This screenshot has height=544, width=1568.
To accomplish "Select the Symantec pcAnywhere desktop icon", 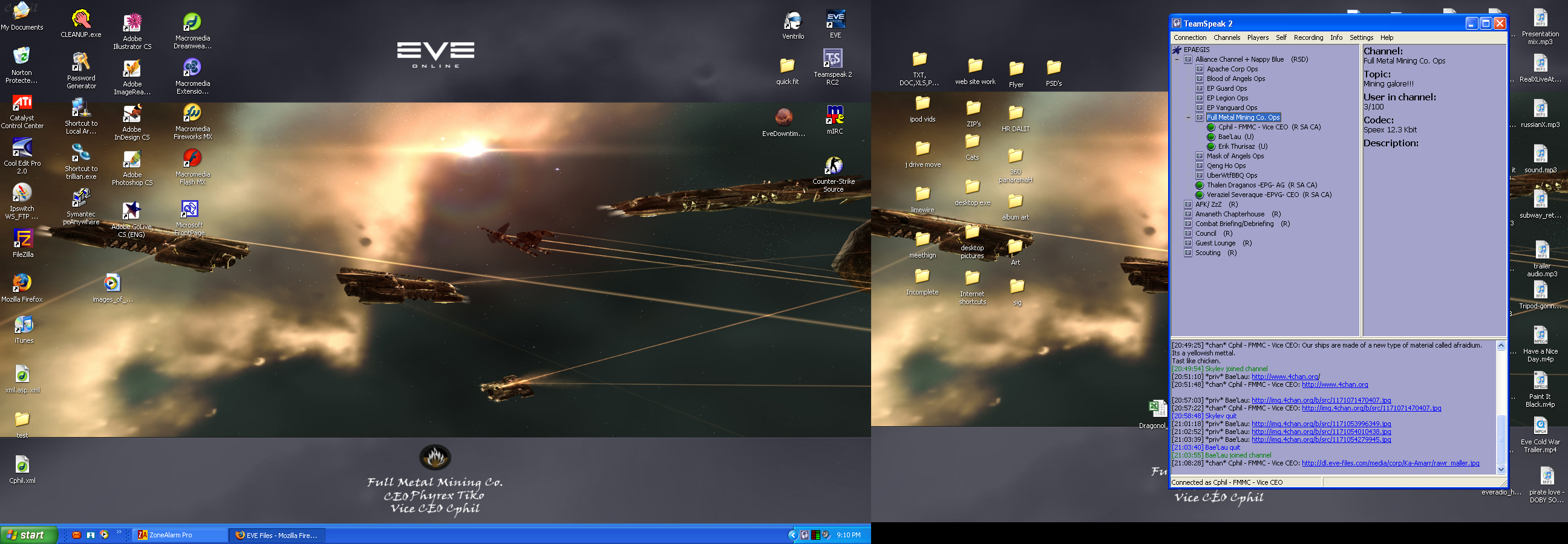I will (x=81, y=207).
